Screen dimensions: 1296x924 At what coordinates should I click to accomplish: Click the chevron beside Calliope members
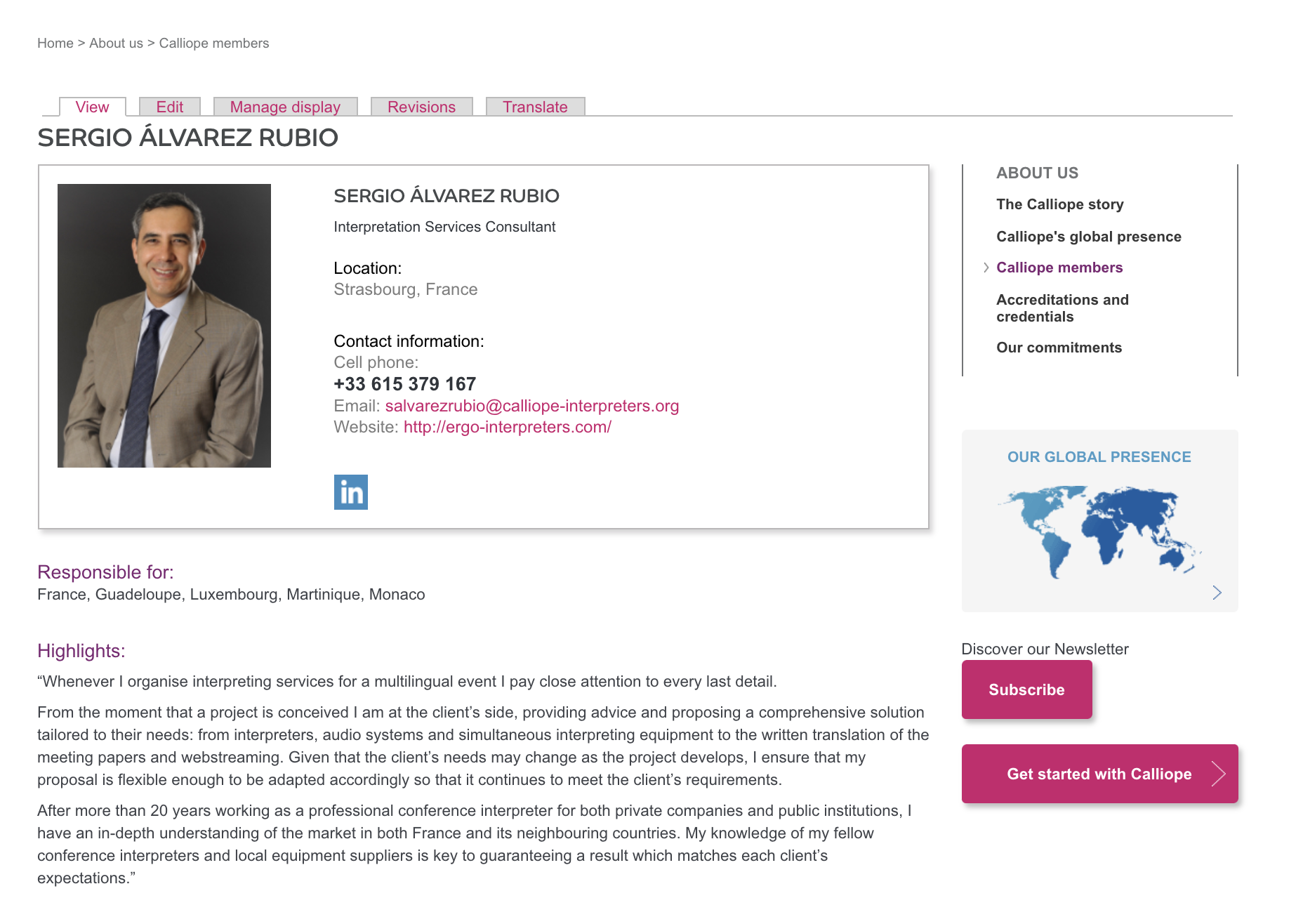986,268
